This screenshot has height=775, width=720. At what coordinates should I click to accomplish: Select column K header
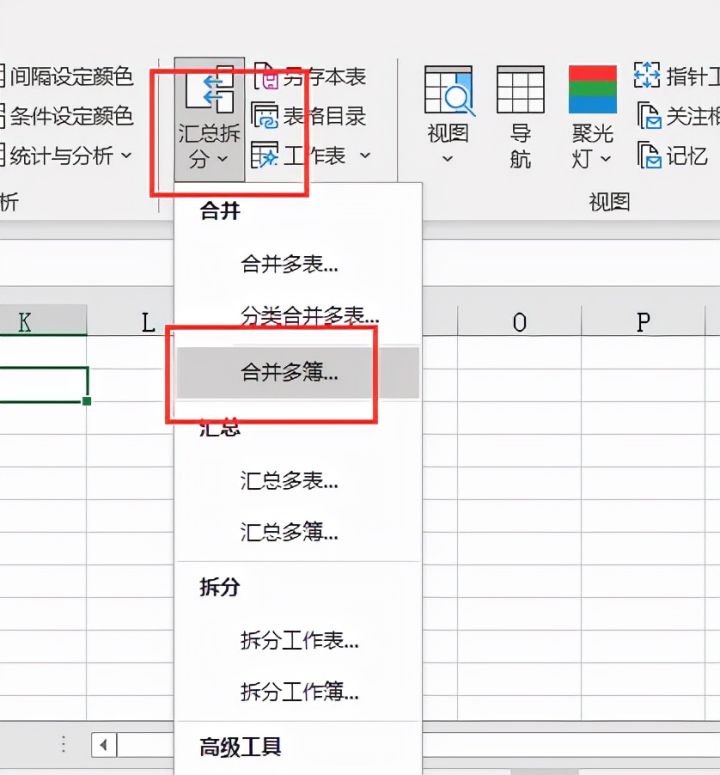click(43, 322)
